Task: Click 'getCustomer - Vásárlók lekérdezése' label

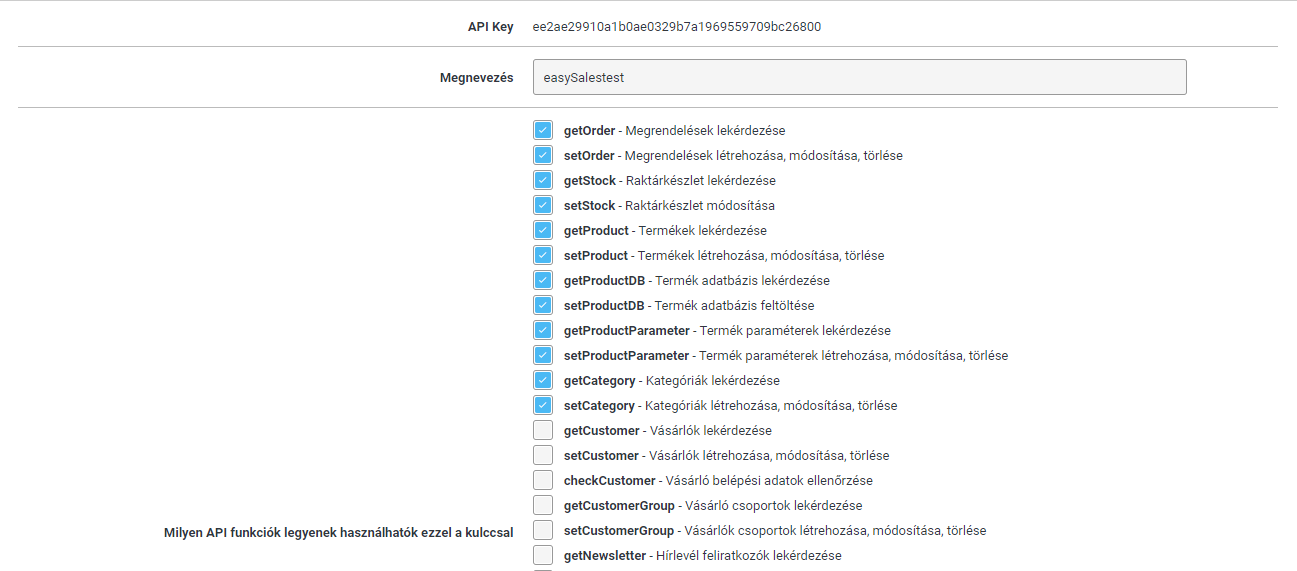Action: 668,431
